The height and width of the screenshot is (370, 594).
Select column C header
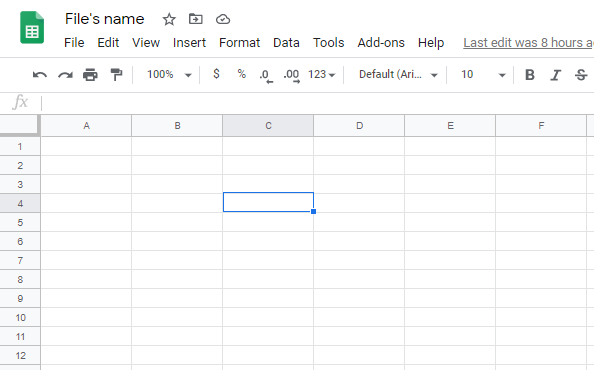click(268, 126)
